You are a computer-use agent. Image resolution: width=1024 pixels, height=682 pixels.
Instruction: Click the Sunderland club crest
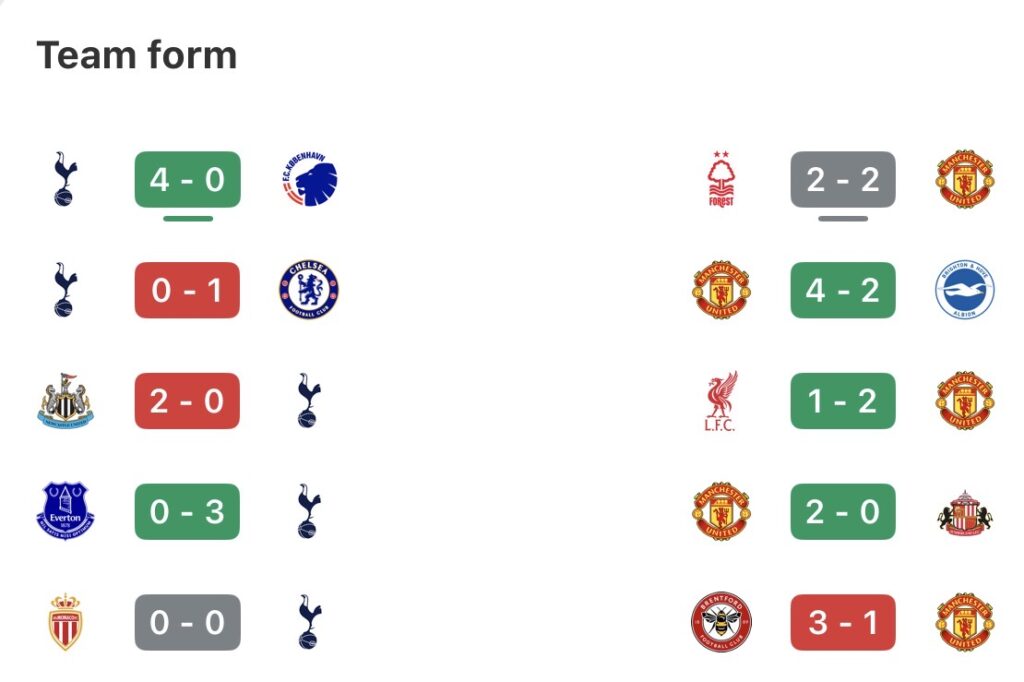click(965, 512)
